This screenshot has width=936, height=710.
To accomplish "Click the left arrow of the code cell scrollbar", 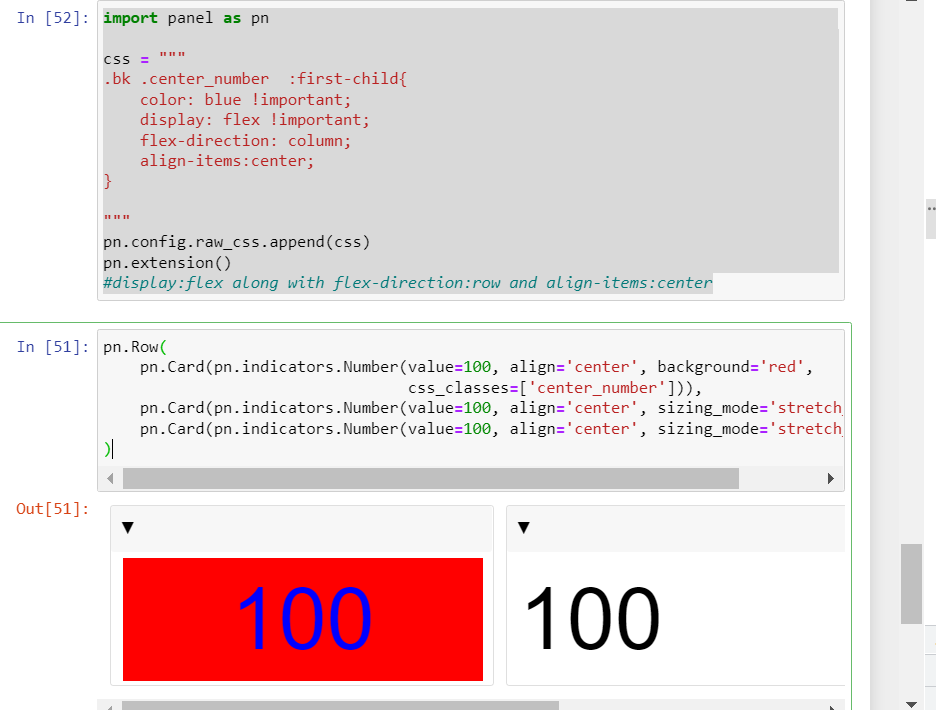I will 110,478.
